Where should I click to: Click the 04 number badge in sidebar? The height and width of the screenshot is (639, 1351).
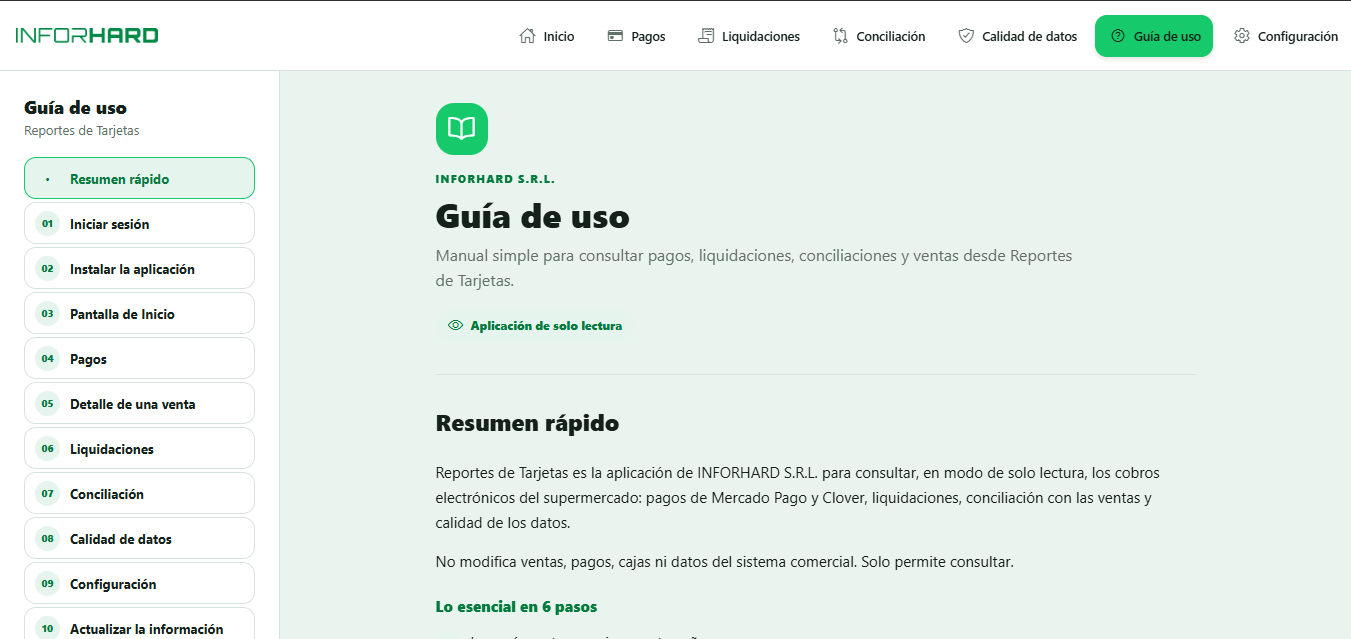pos(47,359)
